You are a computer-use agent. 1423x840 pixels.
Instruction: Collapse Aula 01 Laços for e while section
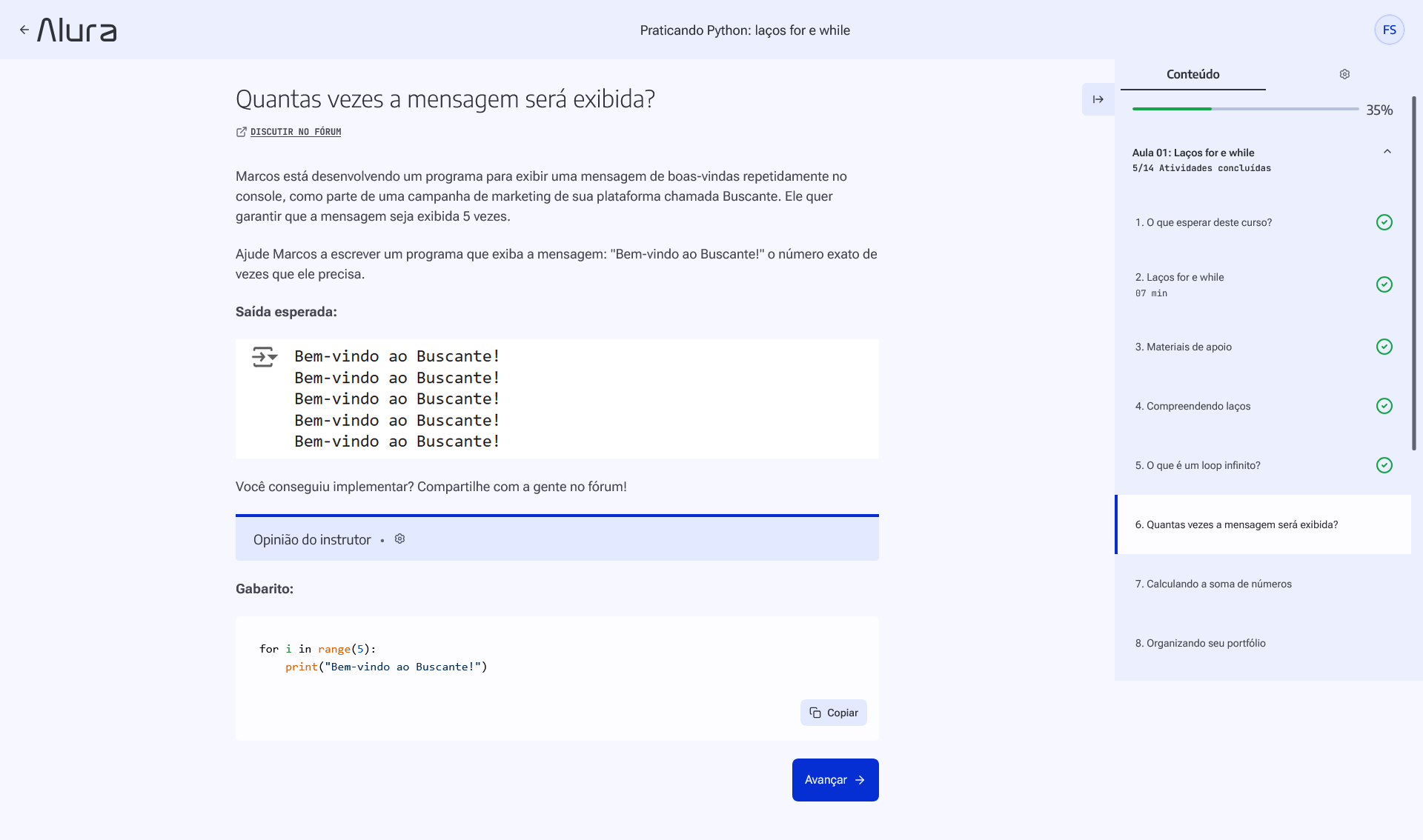[x=1387, y=152]
